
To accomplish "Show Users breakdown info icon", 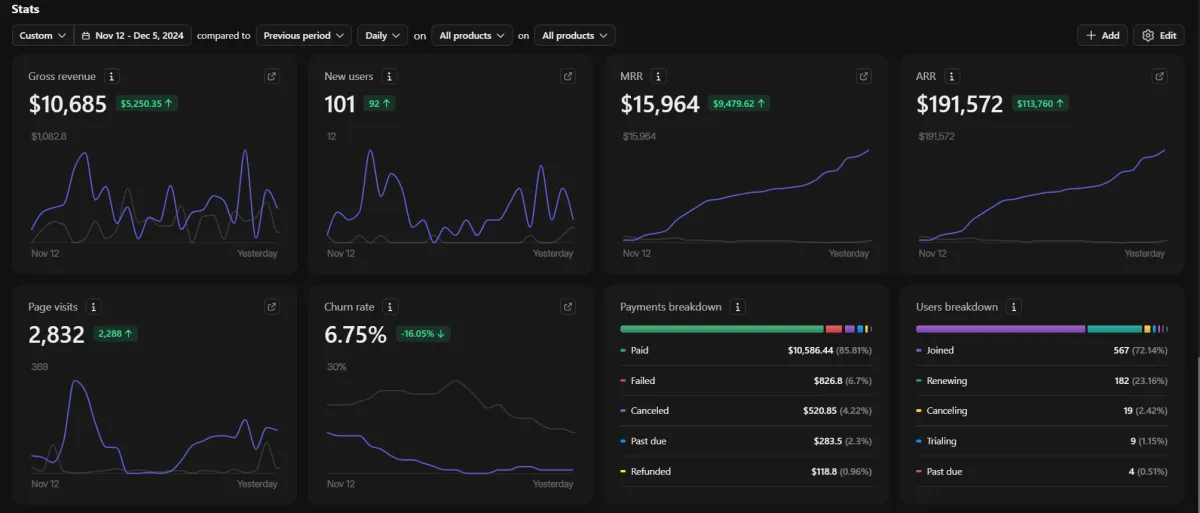I will (1014, 307).
